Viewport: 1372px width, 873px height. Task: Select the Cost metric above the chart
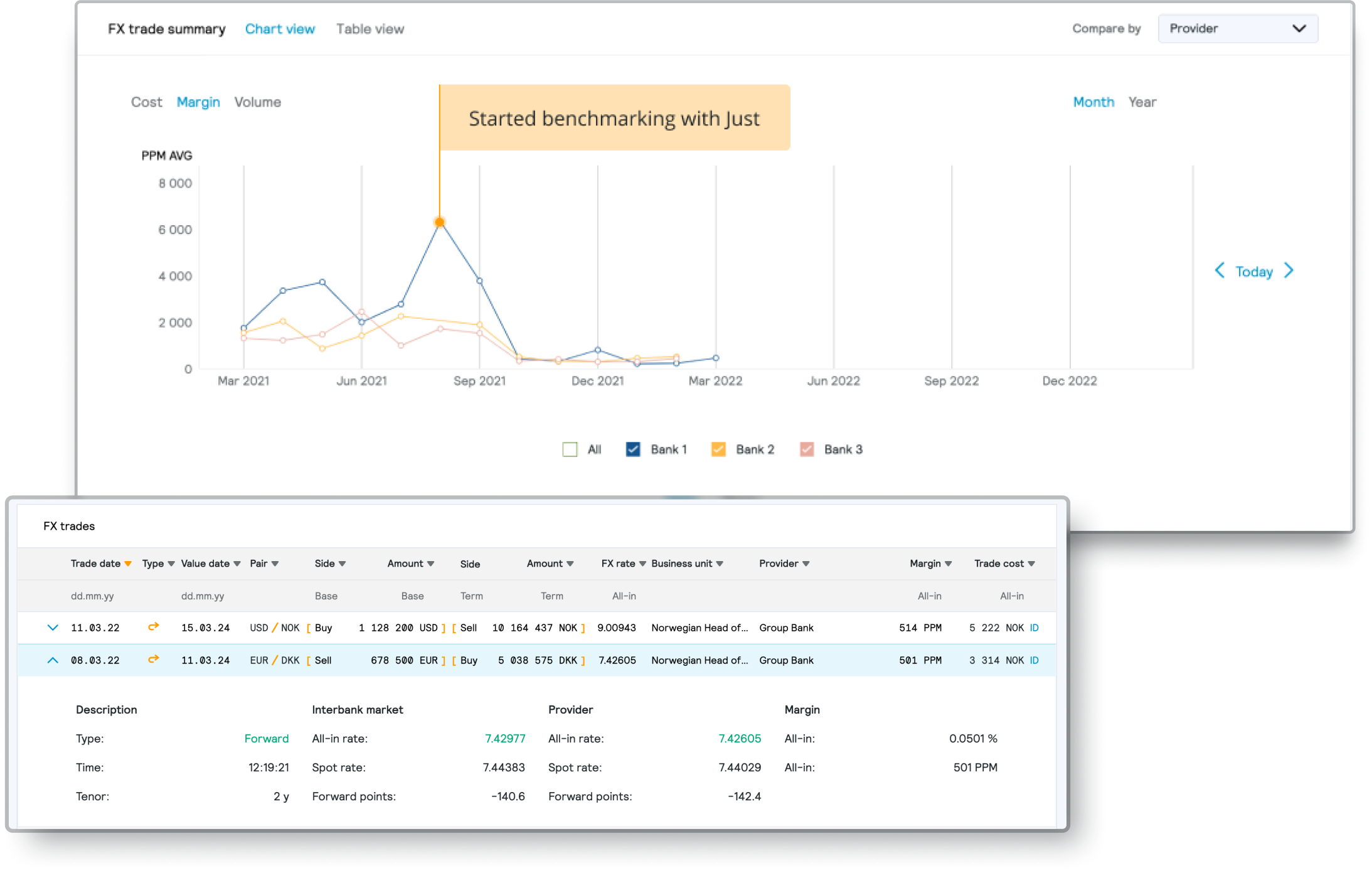coord(146,102)
